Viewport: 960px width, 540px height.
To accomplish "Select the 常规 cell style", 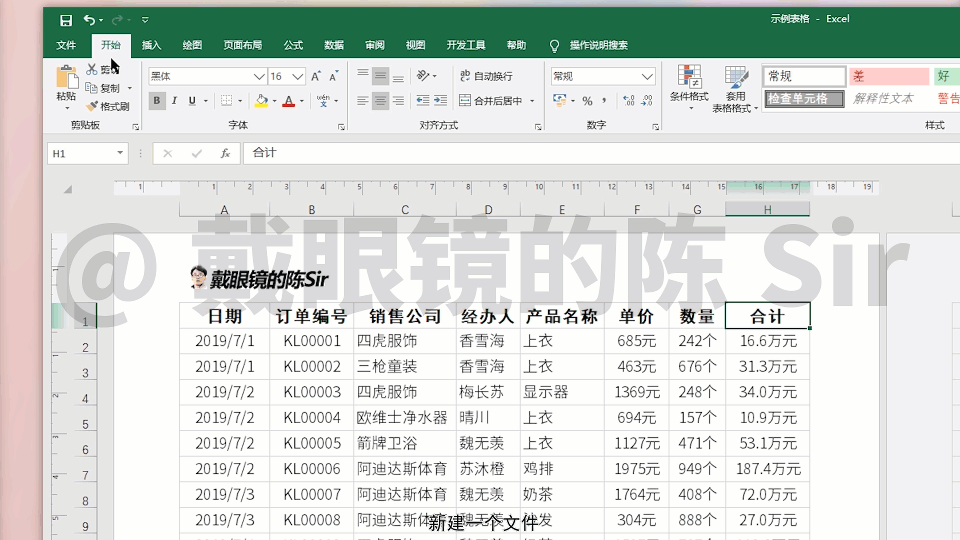I will [804, 77].
